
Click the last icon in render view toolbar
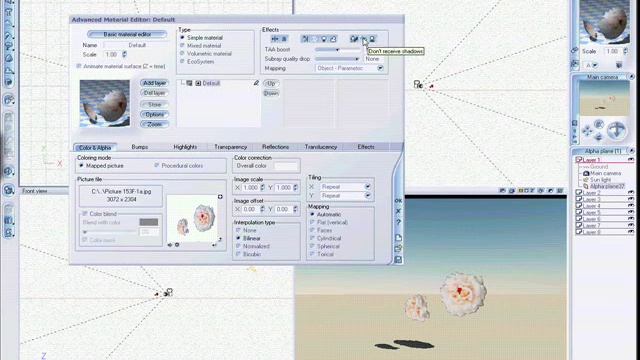coord(560,191)
